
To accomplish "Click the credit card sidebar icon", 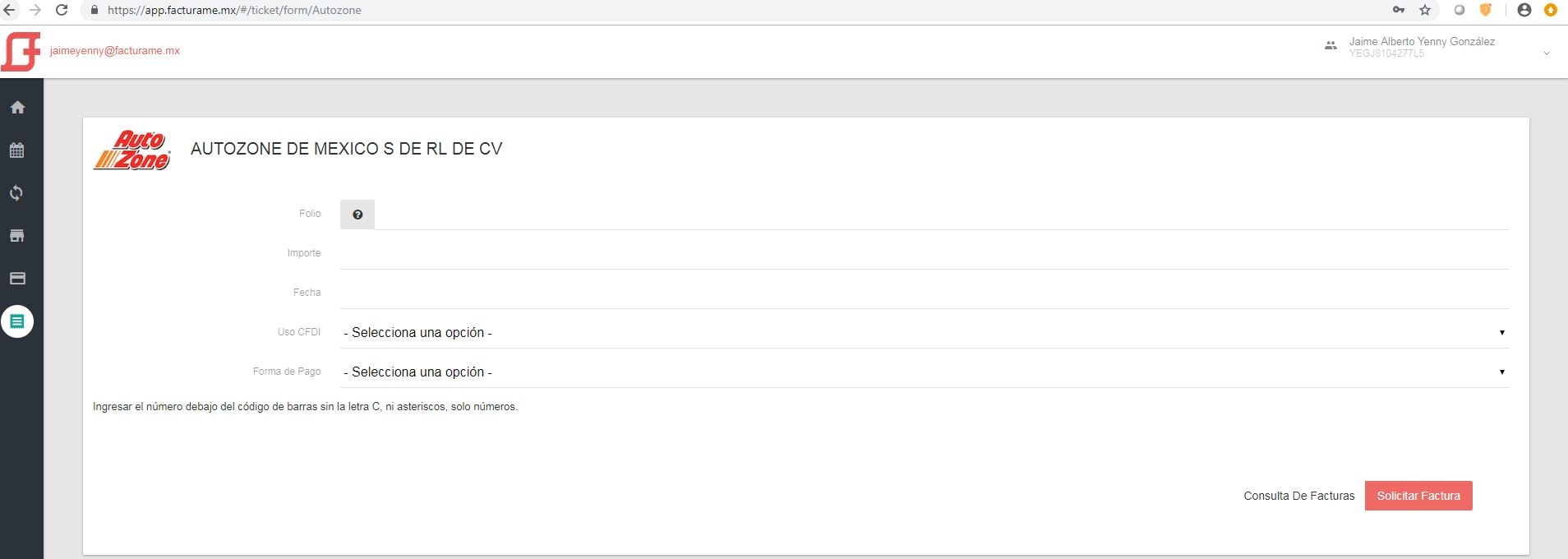I will [x=17, y=279].
